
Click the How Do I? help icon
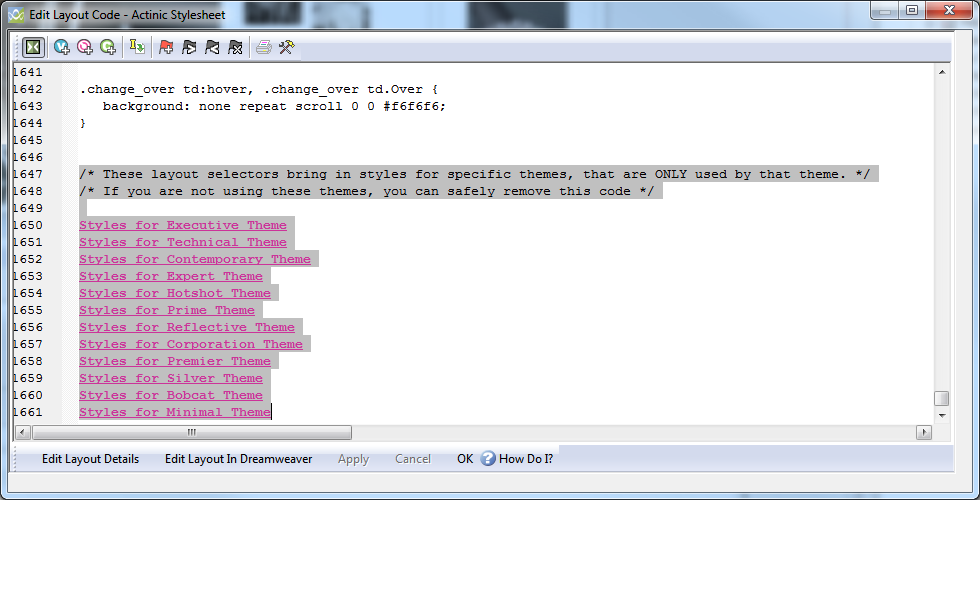pyautogui.click(x=488, y=459)
